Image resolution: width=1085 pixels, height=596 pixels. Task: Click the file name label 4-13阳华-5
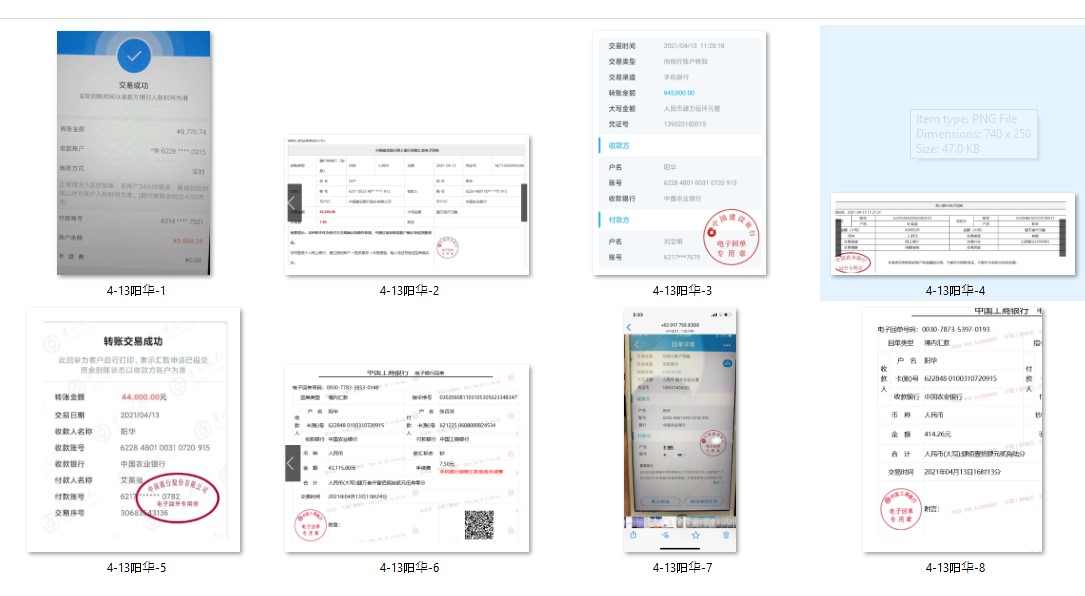pos(135,568)
